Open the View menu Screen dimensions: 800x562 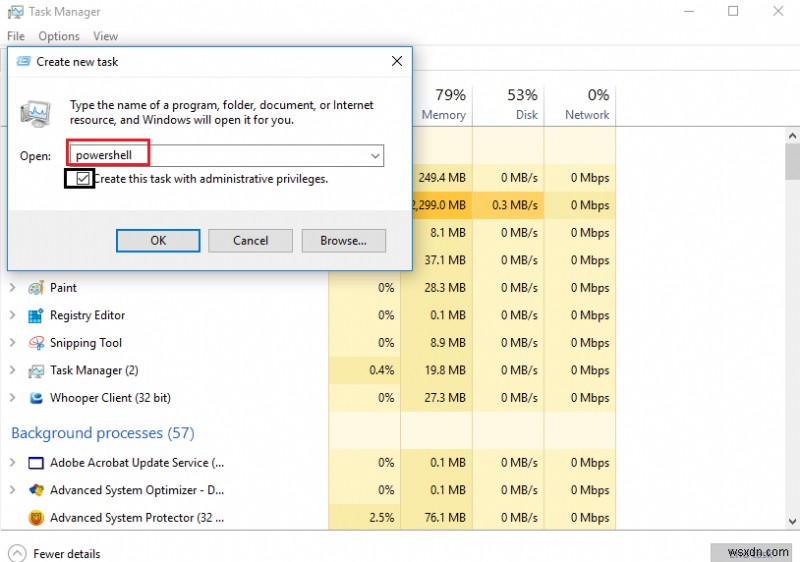click(106, 36)
